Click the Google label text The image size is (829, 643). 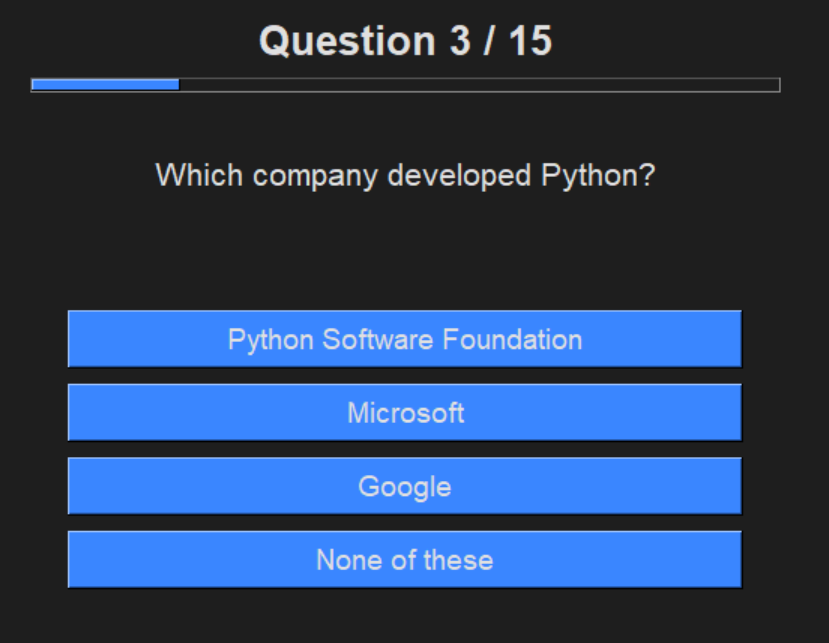click(x=405, y=487)
